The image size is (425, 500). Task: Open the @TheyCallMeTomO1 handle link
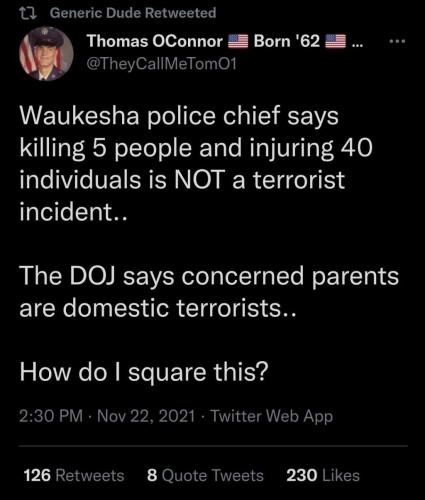162,63
